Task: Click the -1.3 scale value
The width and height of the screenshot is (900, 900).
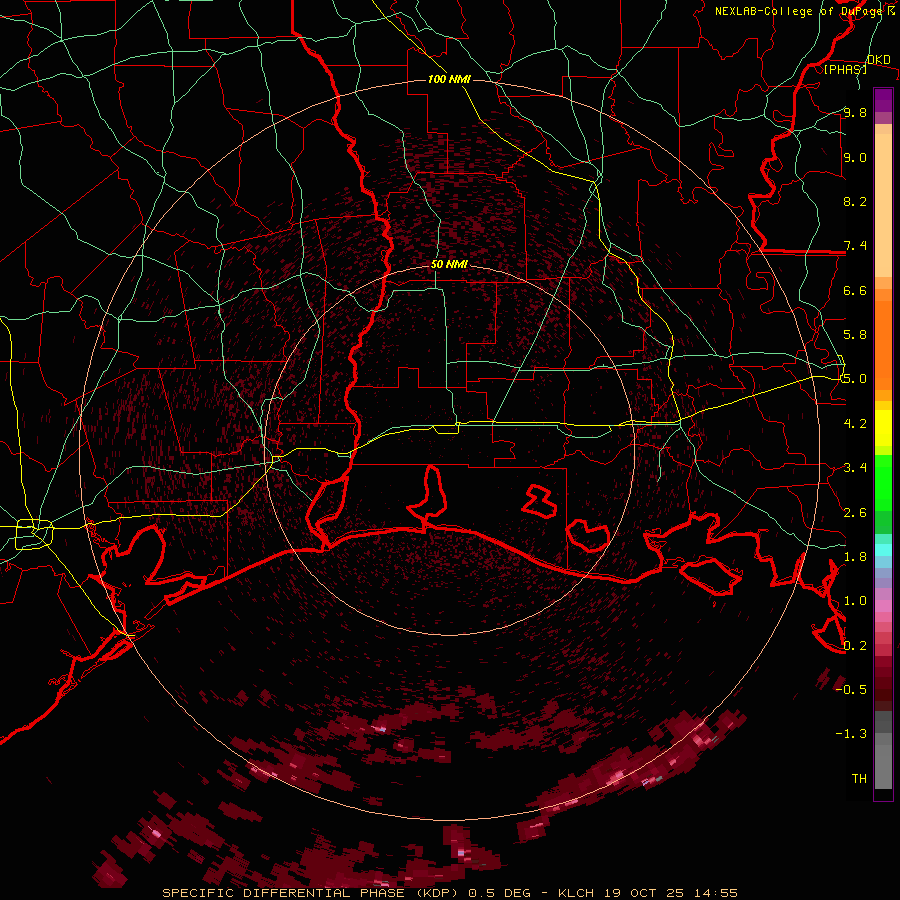Action: pos(851,734)
